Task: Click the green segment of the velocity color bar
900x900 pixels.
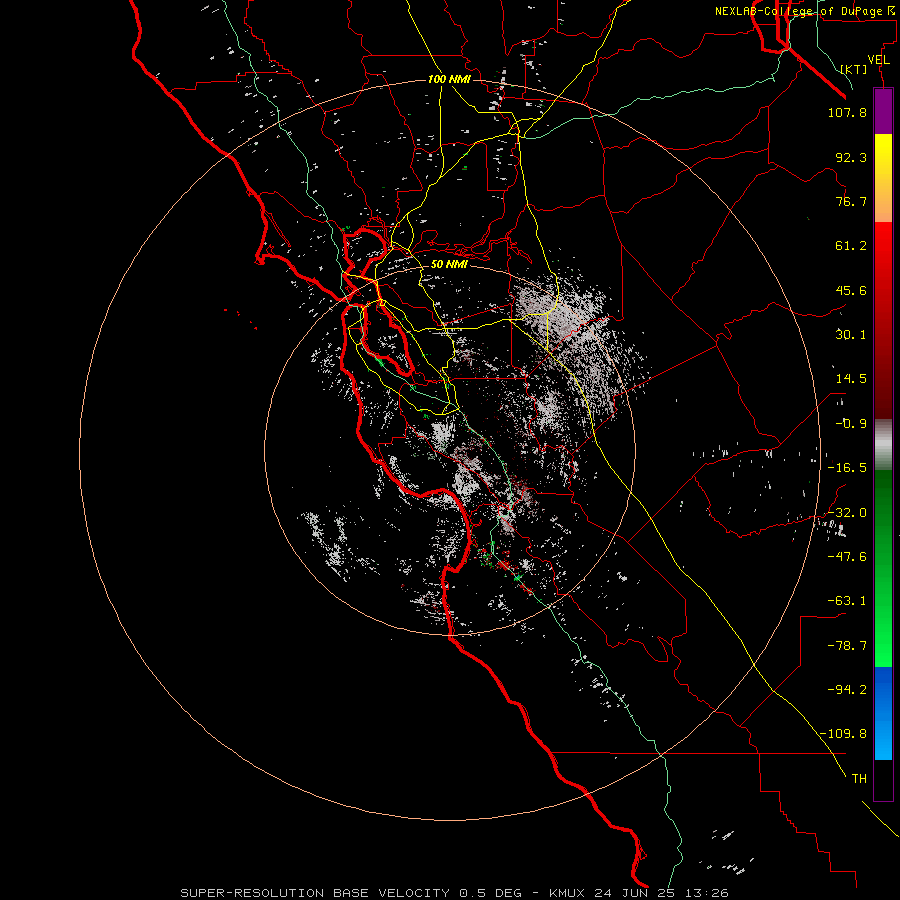Action: [883, 568]
